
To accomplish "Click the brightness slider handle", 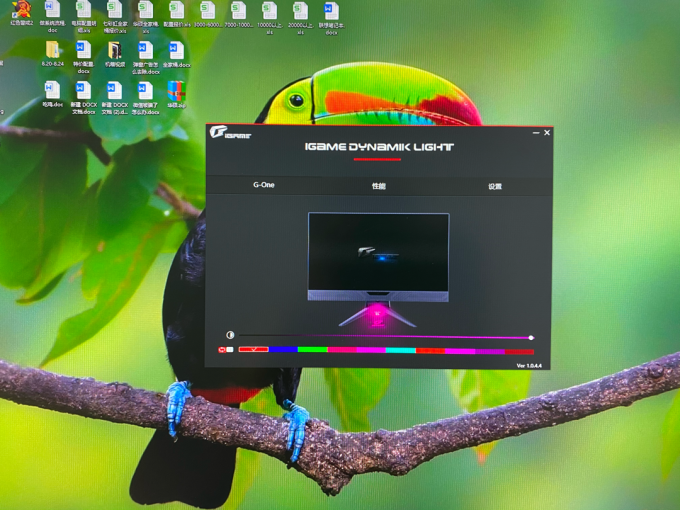I will click(531, 337).
